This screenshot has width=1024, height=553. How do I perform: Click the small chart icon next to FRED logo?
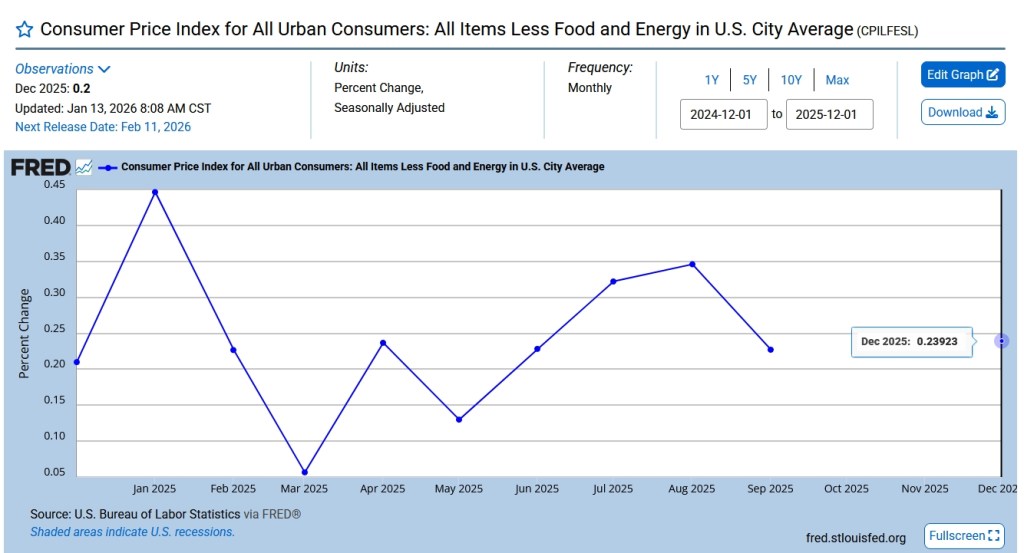tap(84, 167)
